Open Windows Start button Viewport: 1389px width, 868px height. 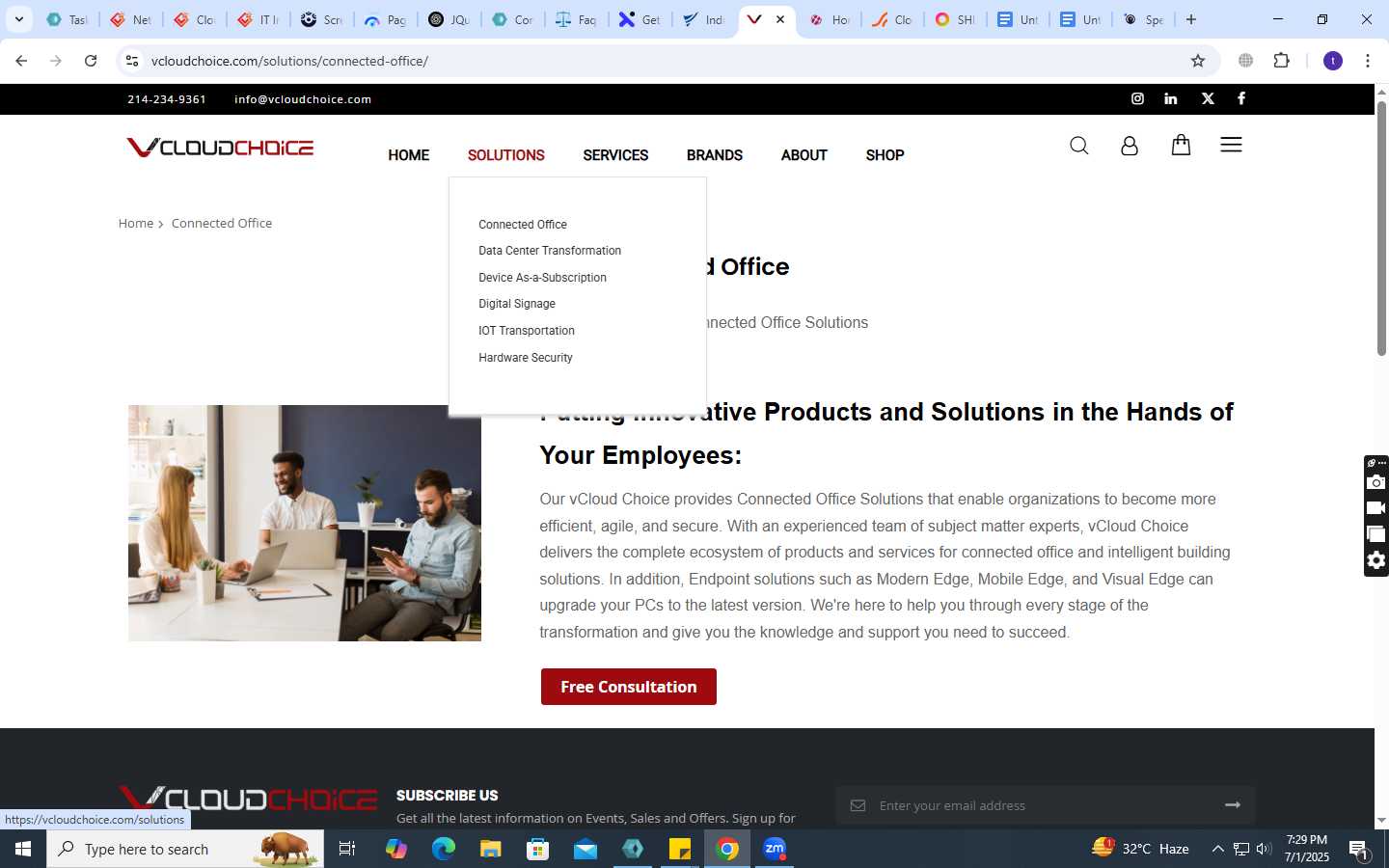(x=23, y=849)
